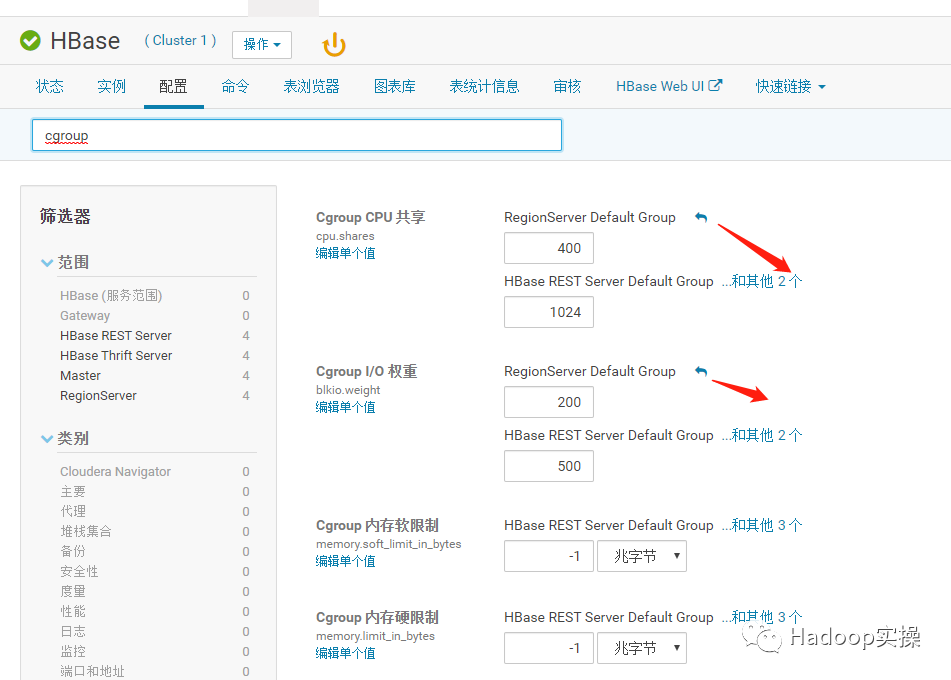The height and width of the screenshot is (680, 951).
Task: Click 编辑单个值 under blkio.weight
Action: tap(346, 408)
